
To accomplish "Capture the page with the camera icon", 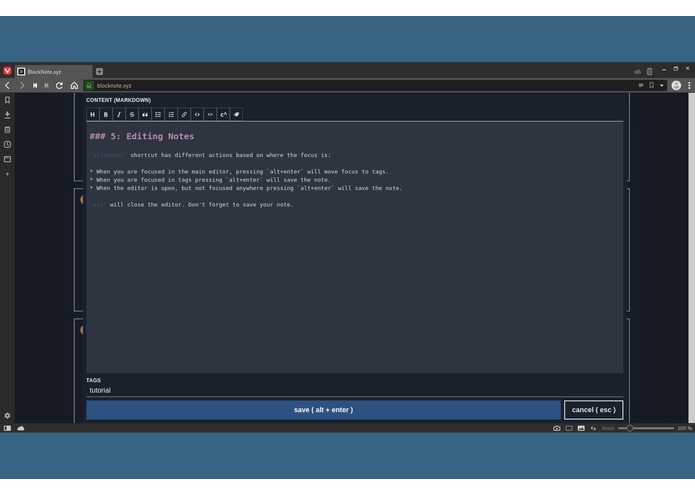I will coord(557,428).
